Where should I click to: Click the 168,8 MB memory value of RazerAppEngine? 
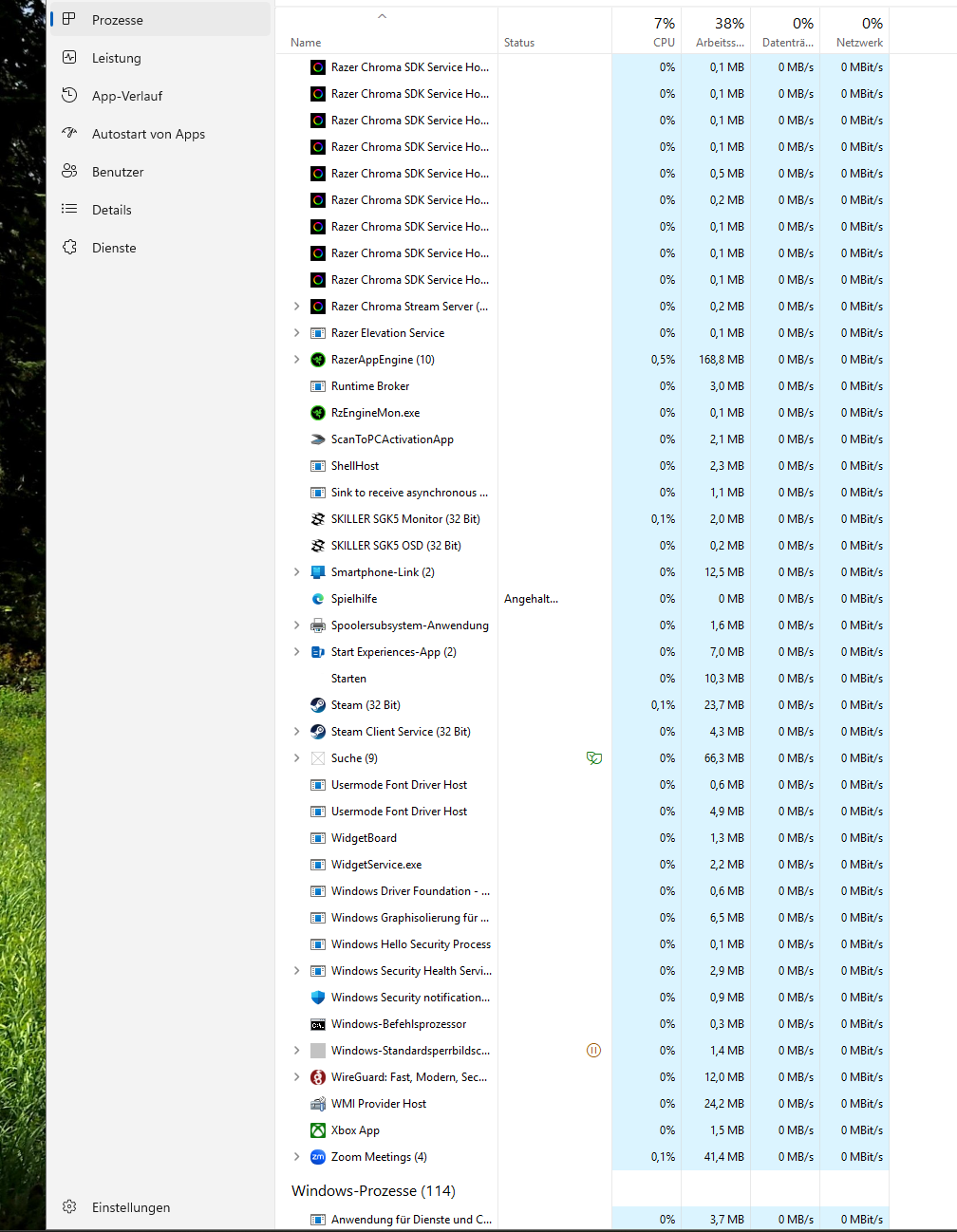[722, 360]
